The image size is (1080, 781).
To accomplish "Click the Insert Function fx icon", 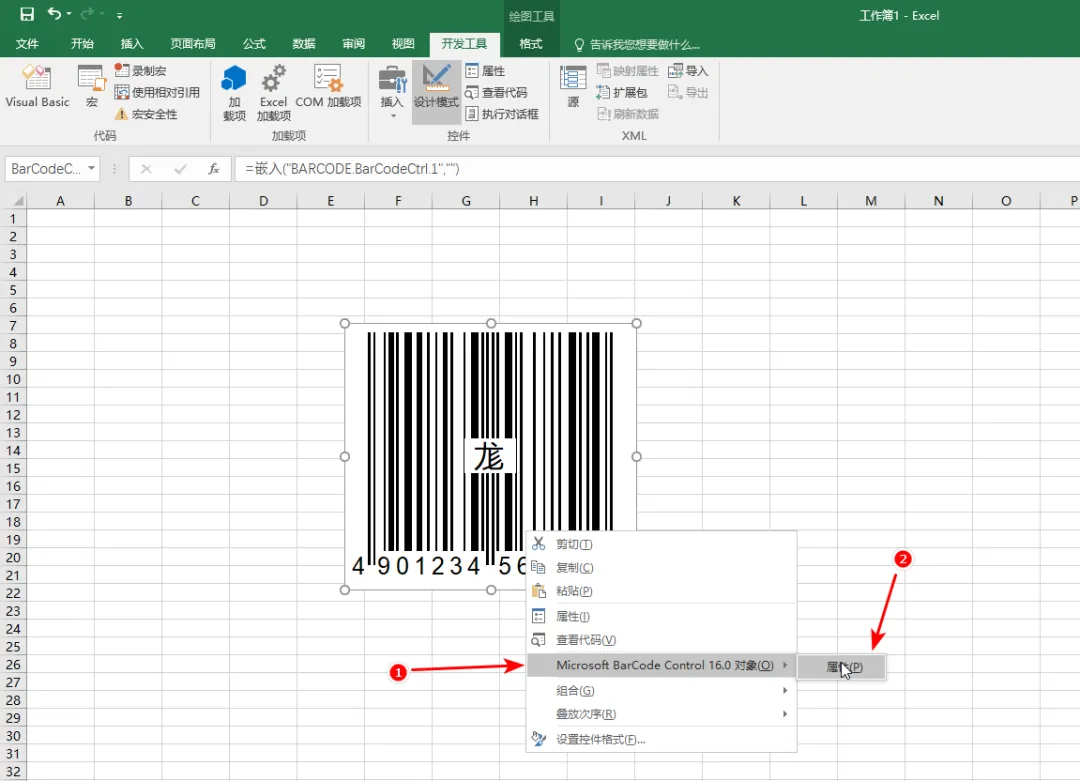I will 214,168.
